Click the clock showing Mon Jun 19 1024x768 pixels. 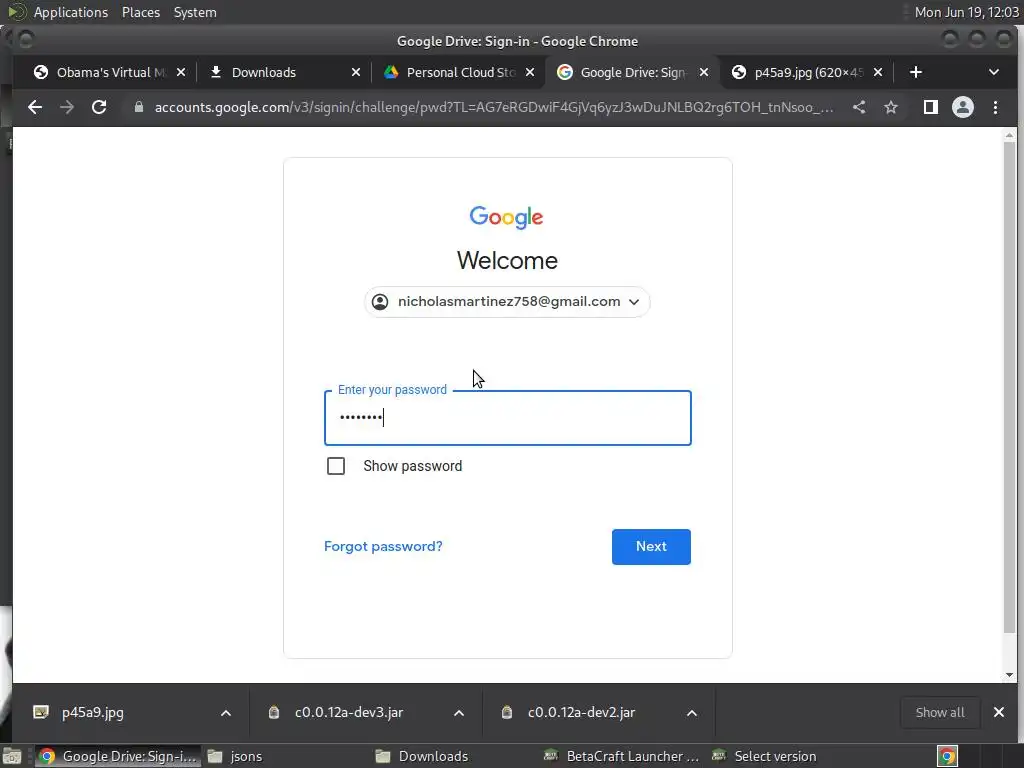[x=967, y=12]
